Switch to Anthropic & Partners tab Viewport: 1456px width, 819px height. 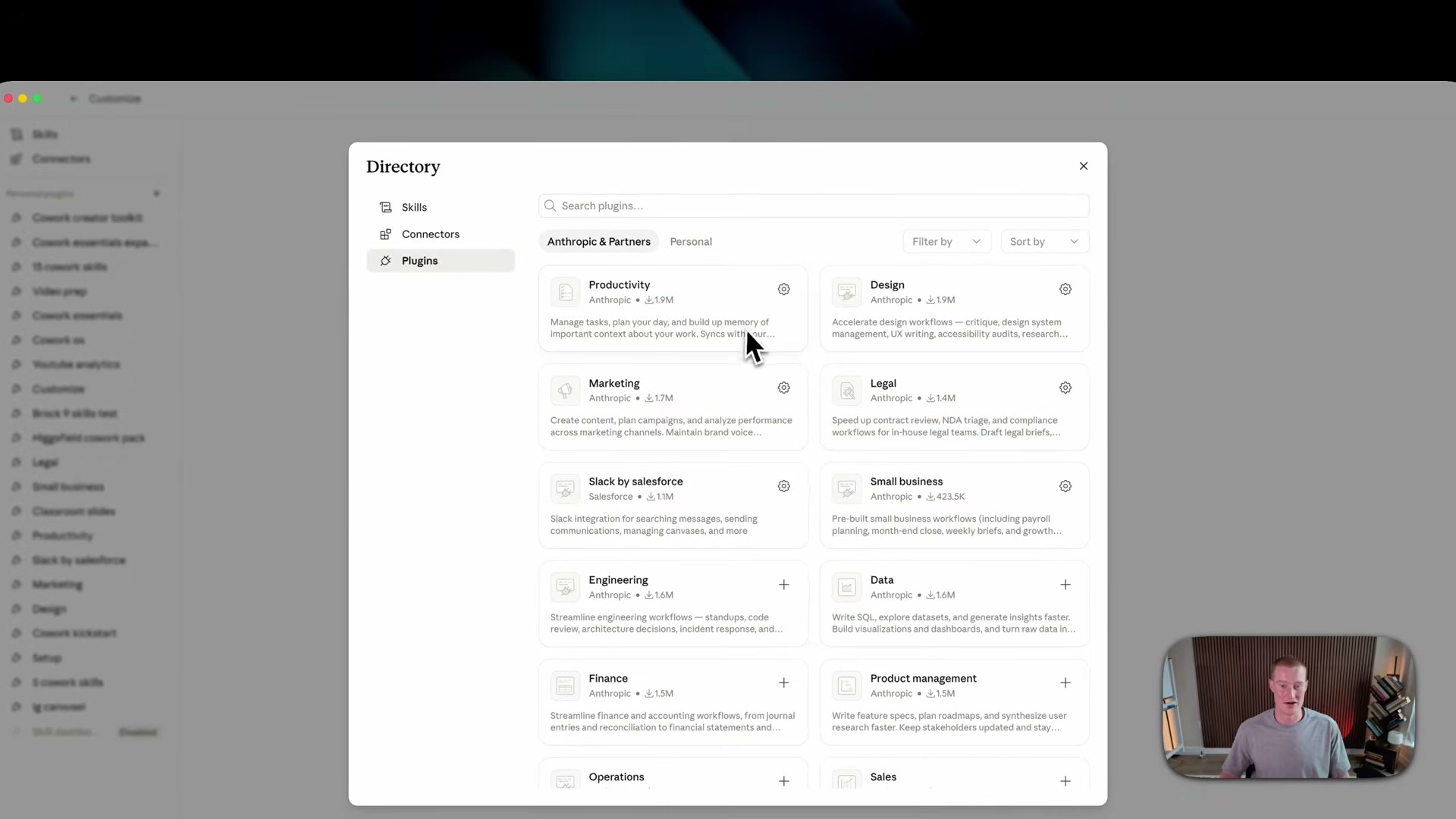click(x=598, y=241)
